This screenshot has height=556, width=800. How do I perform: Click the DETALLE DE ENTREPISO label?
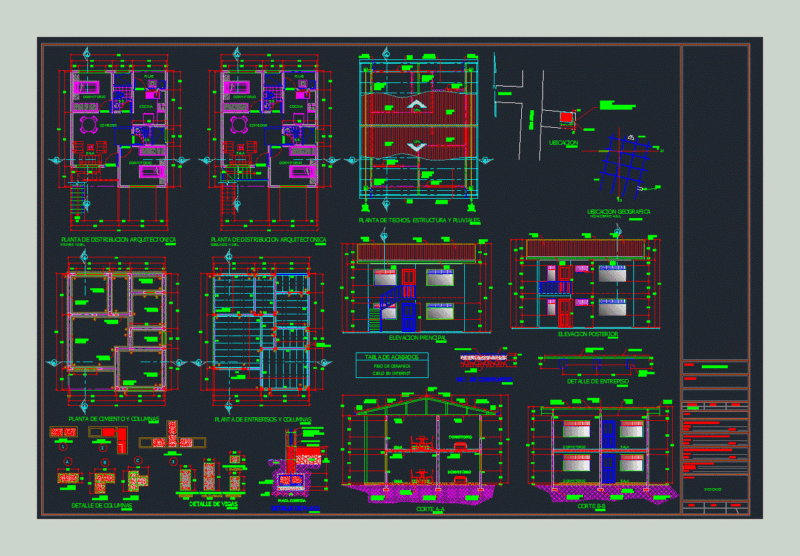pos(598,381)
